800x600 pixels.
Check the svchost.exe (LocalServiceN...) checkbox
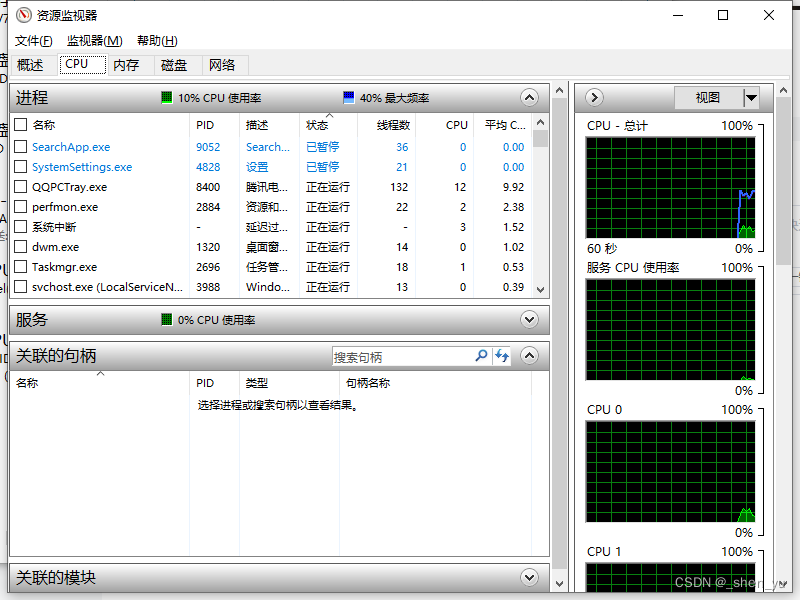tap(20, 287)
